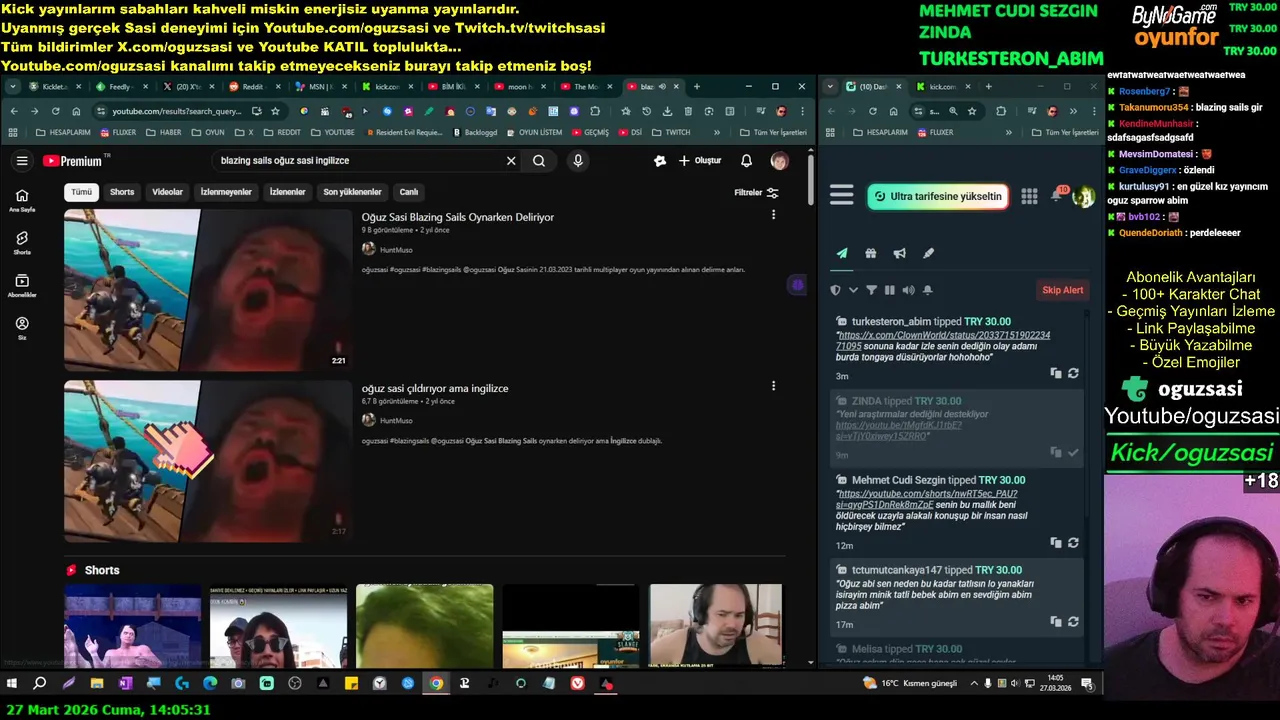Open Windows Start menu
Viewport: 1280px width, 720px height.
[12, 684]
